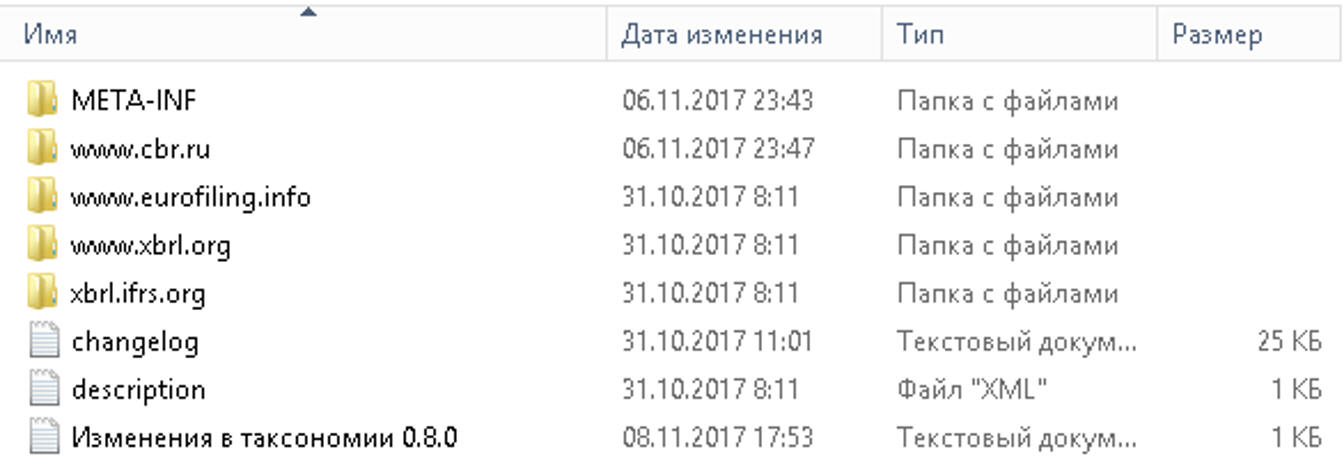The width and height of the screenshot is (1344, 471).
Task: Click the www.xbrl.org folder icon
Action: click(43, 245)
